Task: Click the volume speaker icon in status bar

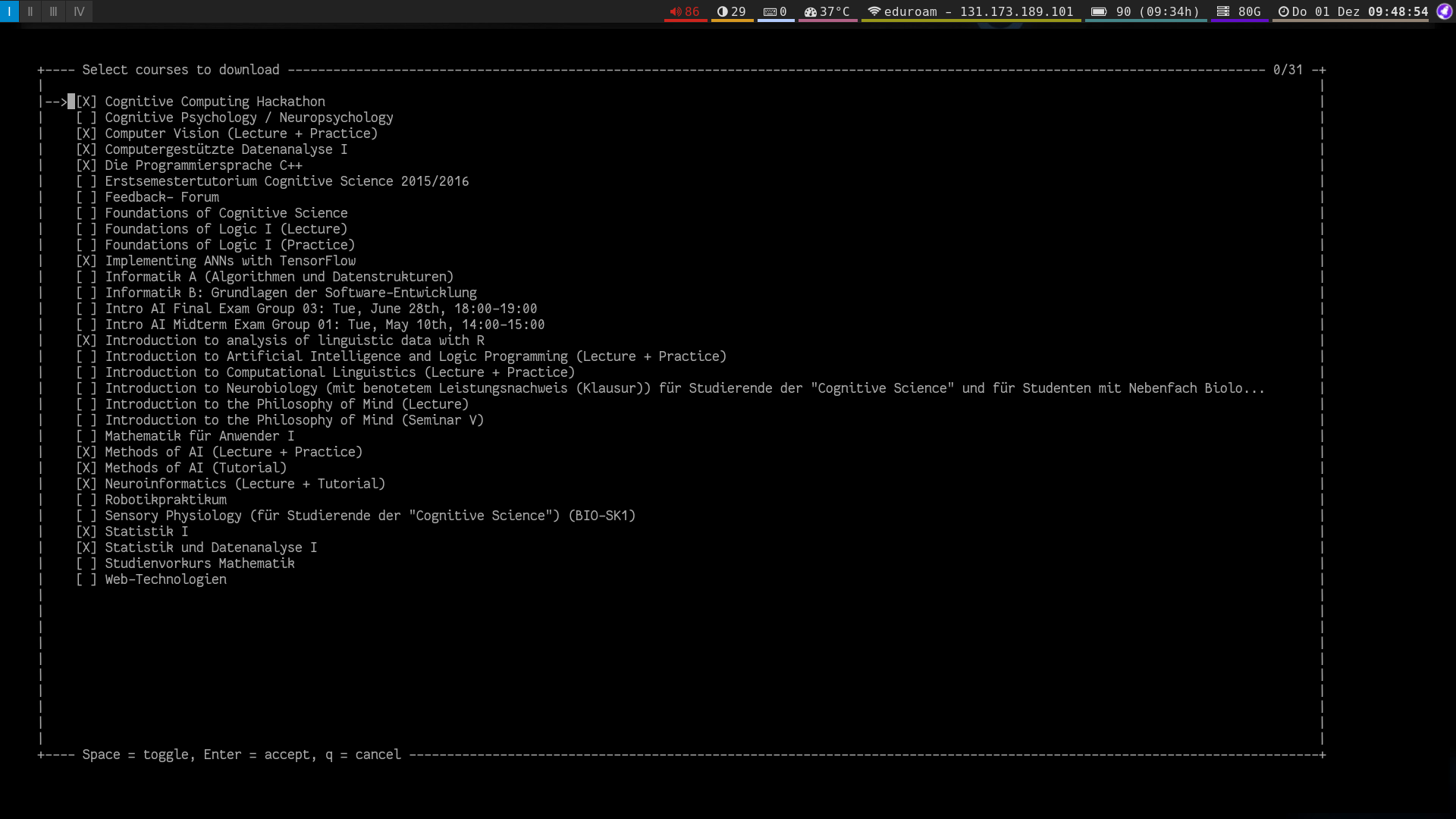Action: pos(675,11)
